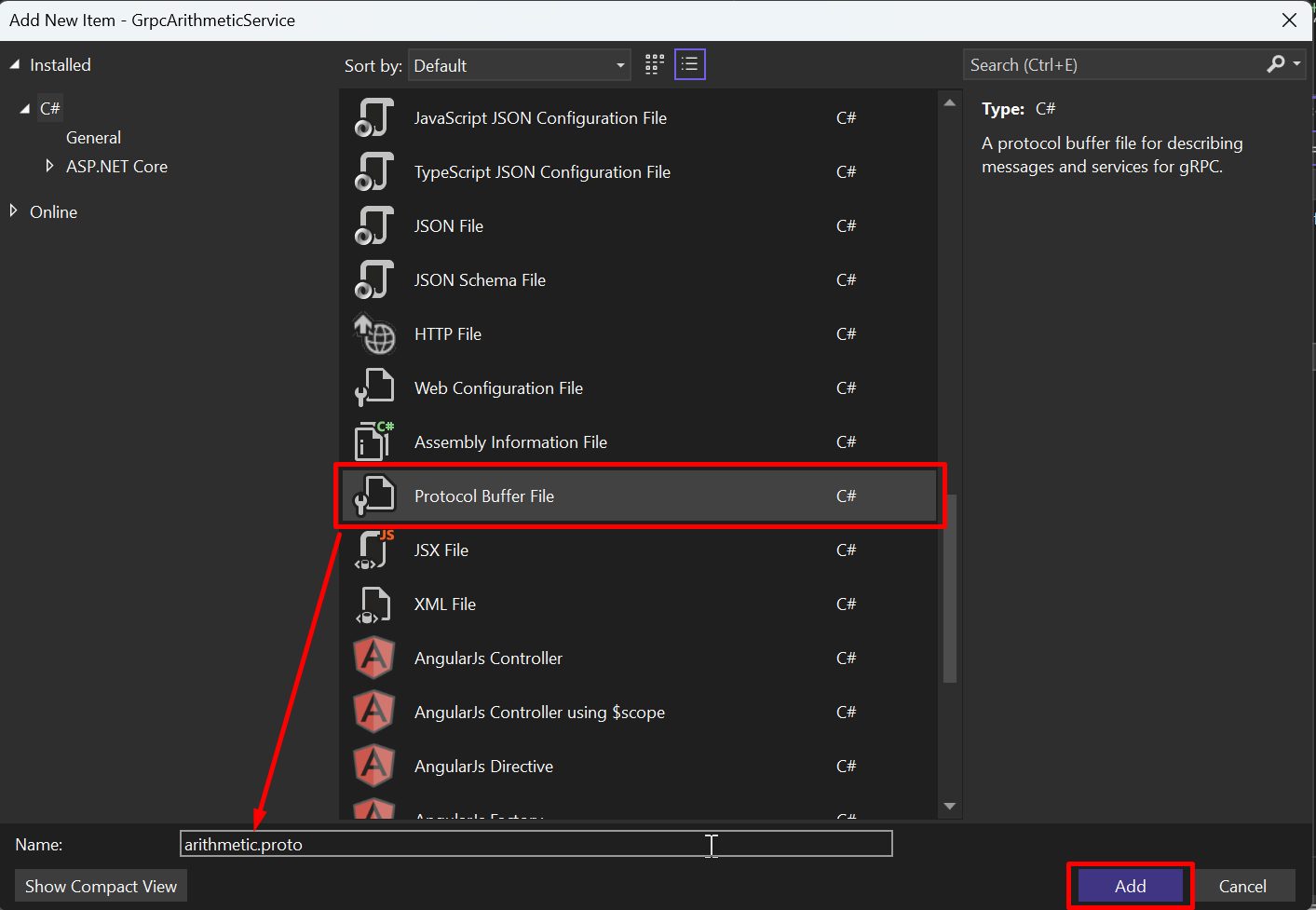Select the AngularJs Controller icon
1316x910 pixels.
[x=374, y=658]
